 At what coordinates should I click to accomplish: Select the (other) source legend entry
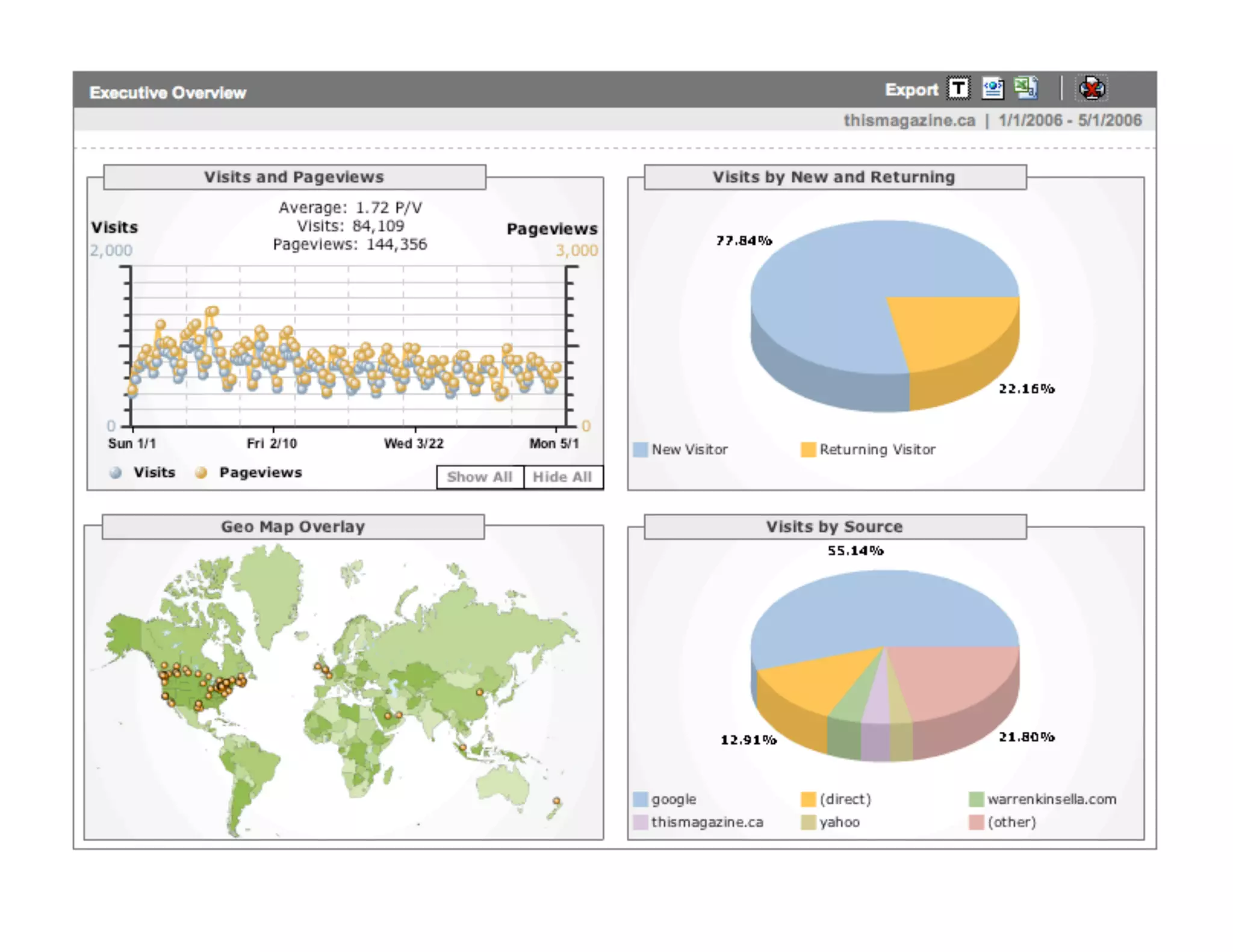pyautogui.click(x=1011, y=822)
